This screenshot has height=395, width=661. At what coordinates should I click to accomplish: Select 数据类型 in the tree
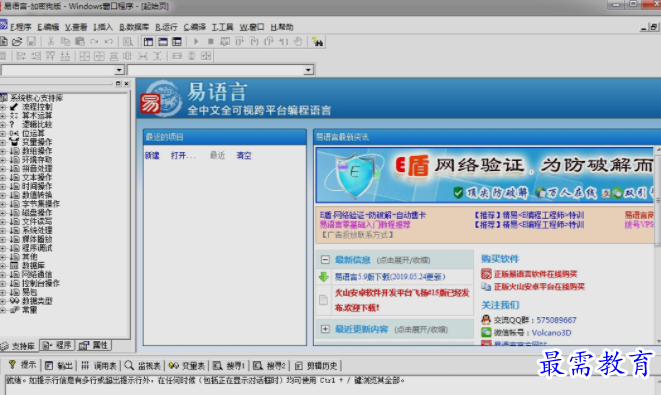click(x=37, y=301)
